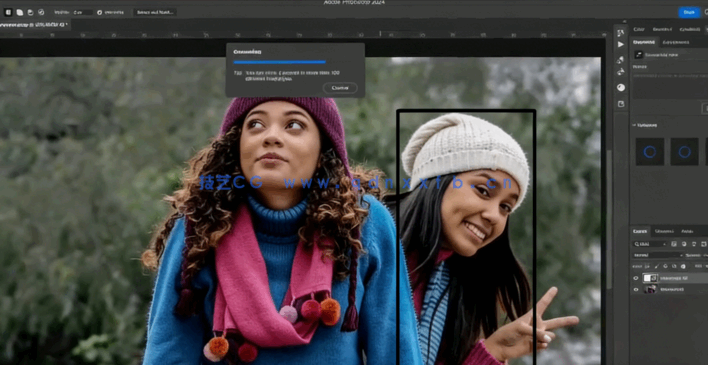Toggle the shape layers filter icon

(703, 244)
